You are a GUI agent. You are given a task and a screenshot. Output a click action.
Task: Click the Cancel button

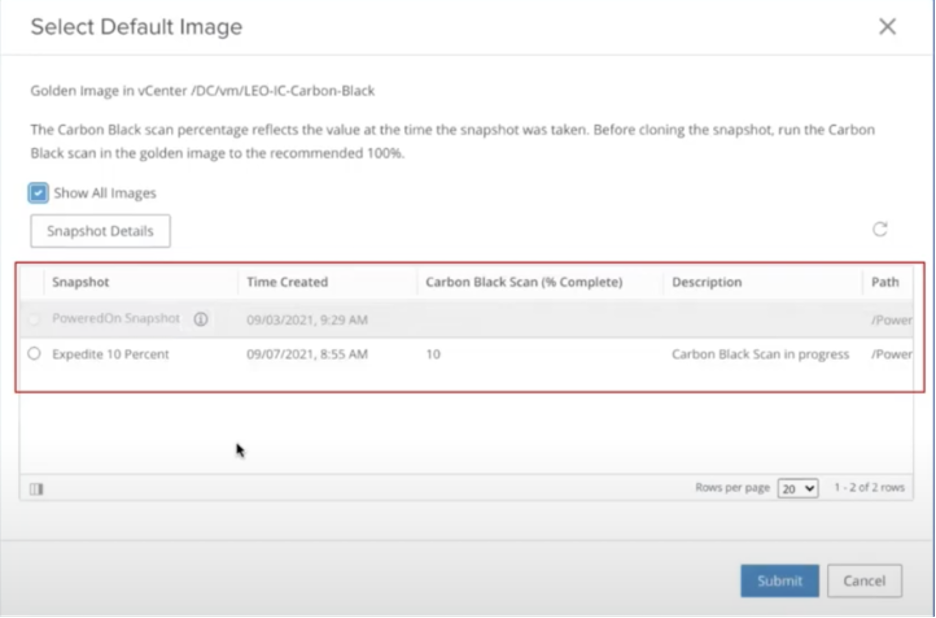pyautogui.click(x=864, y=581)
